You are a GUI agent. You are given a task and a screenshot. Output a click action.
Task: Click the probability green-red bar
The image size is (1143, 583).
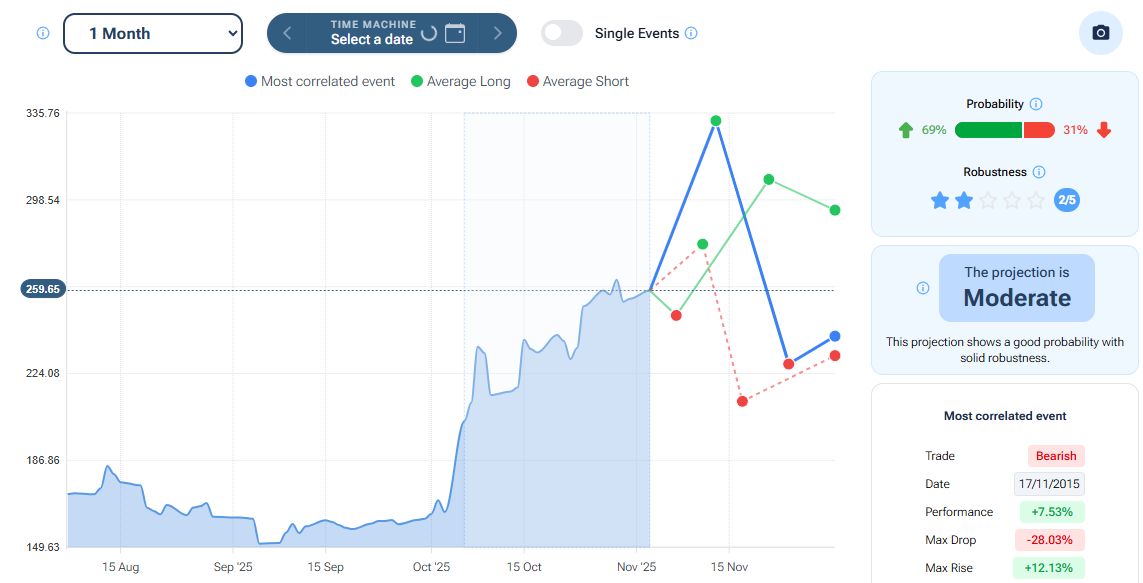[x=1004, y=130]
